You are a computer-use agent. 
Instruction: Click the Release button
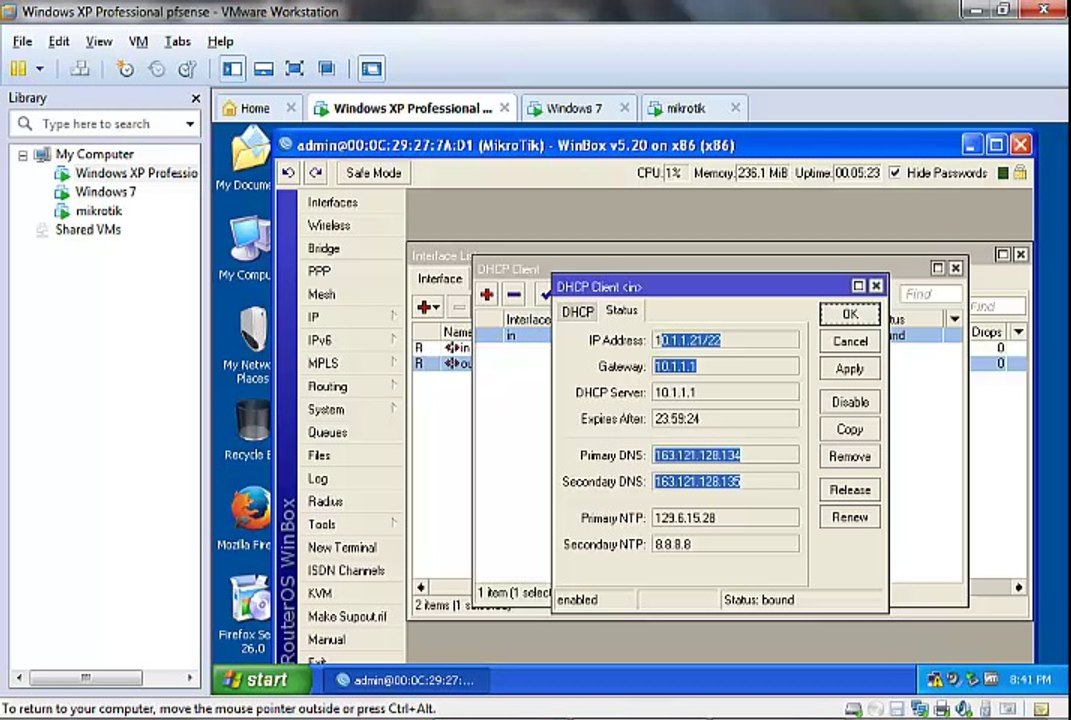point(850,490)
